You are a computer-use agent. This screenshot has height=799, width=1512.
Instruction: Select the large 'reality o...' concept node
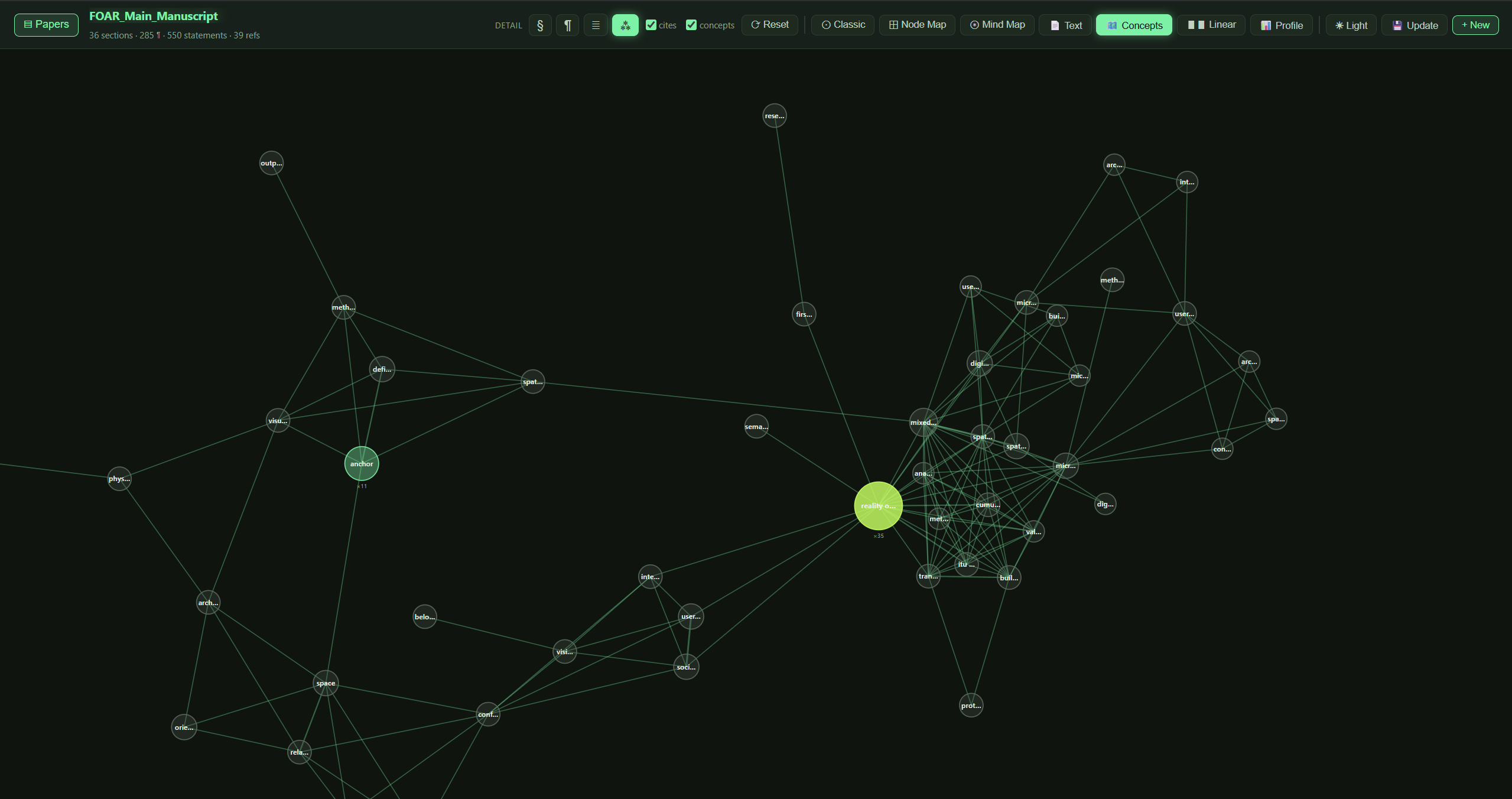click(879, 506)
